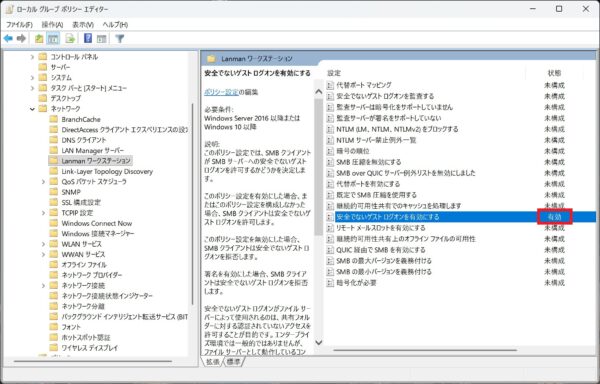This screenshot has height=384, width=600.
Task: Select Link-Layer Topology Discovery tree item
Action: click(107, 171)
